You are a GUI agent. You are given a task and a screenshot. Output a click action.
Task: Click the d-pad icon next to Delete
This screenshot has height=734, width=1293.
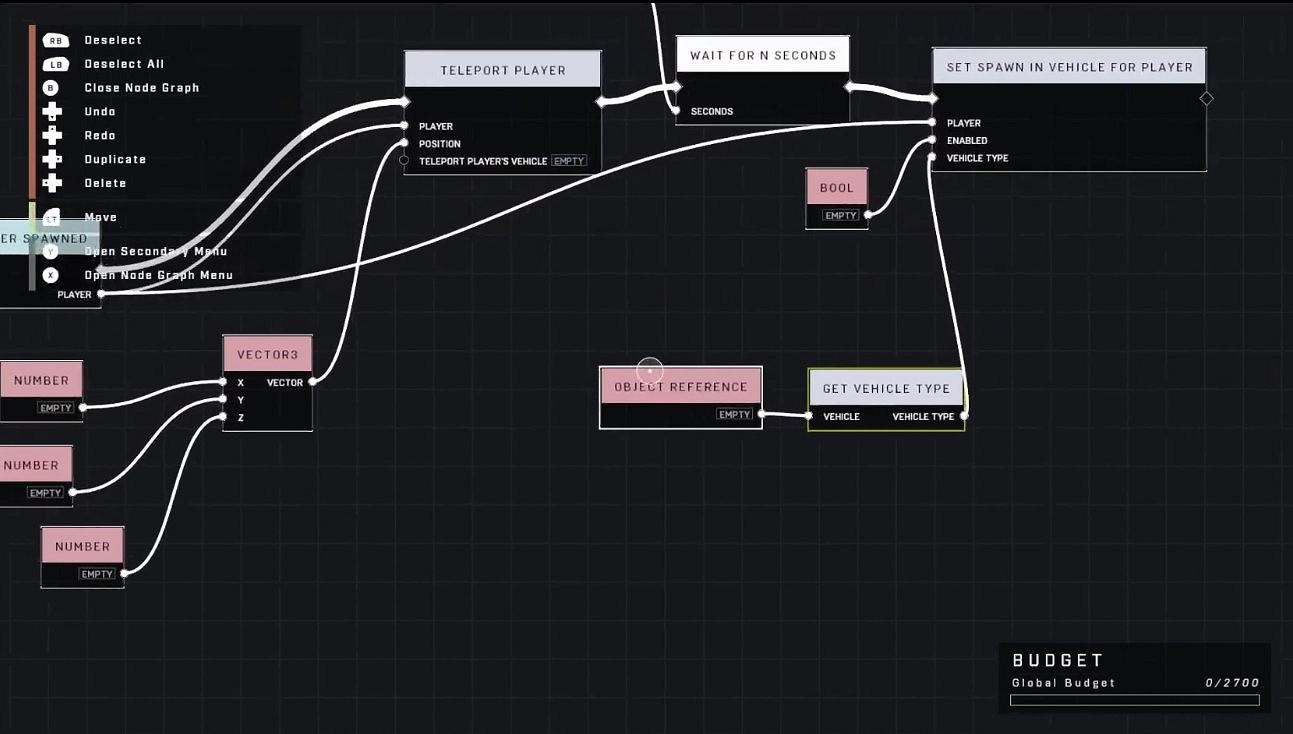tap(52, 184)
